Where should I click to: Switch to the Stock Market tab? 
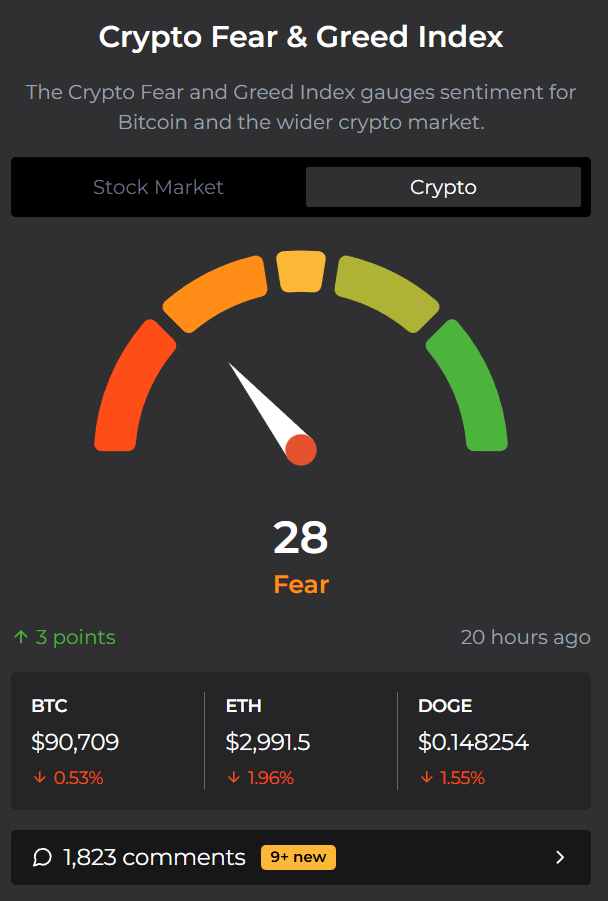coord(158,187)
